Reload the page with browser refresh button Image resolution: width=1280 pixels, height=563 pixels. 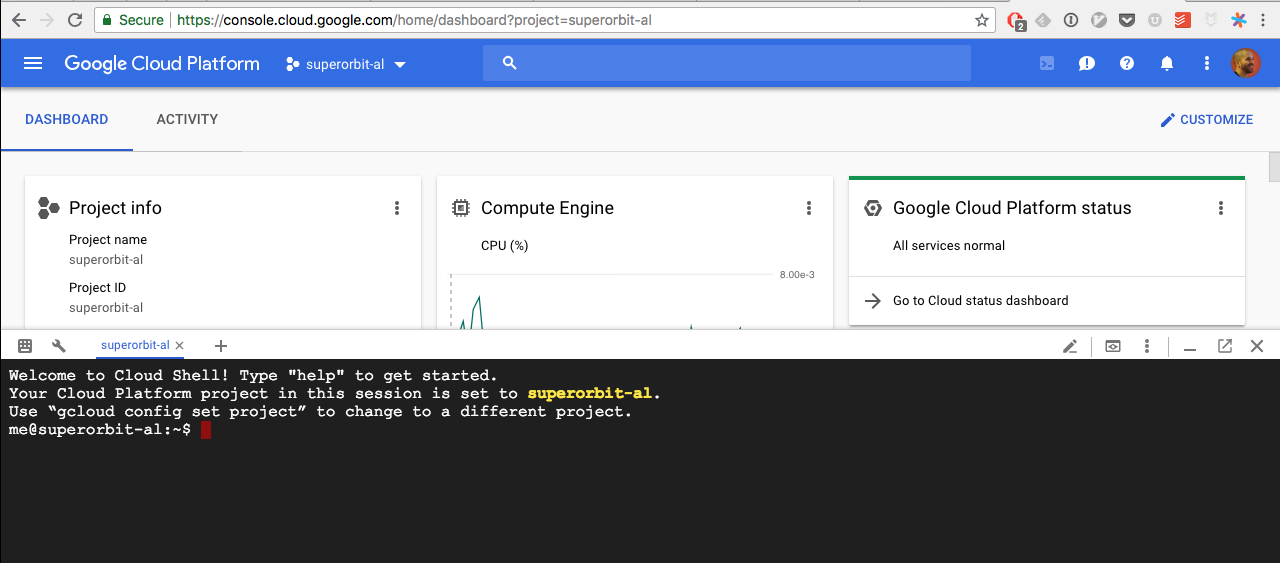pyautogui.click(x=75, y=19)
